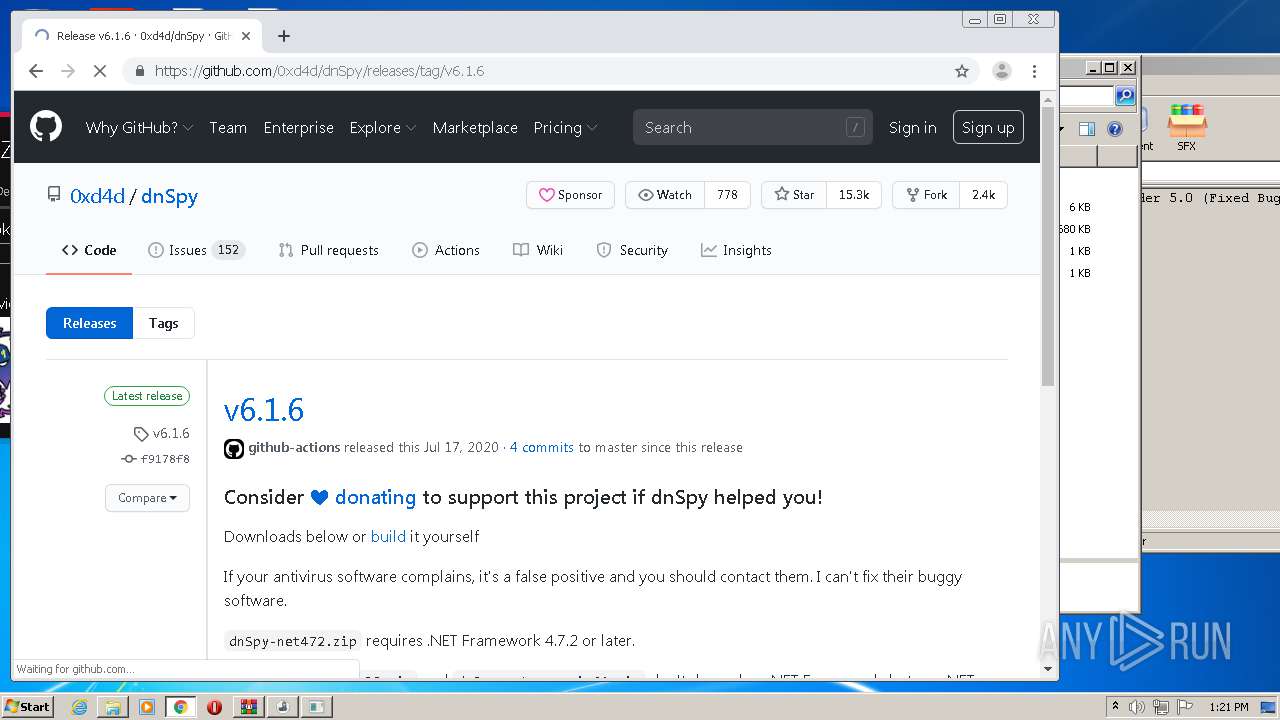Screen dimensions: 1280x720
Task: Click the Action Center flag icon
Action: (x=1185, y=707)
